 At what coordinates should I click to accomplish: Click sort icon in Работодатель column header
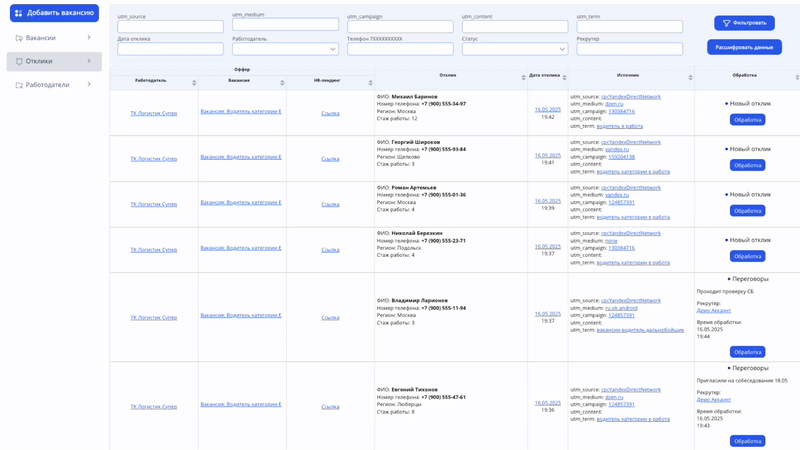click(x=194, y=82)
